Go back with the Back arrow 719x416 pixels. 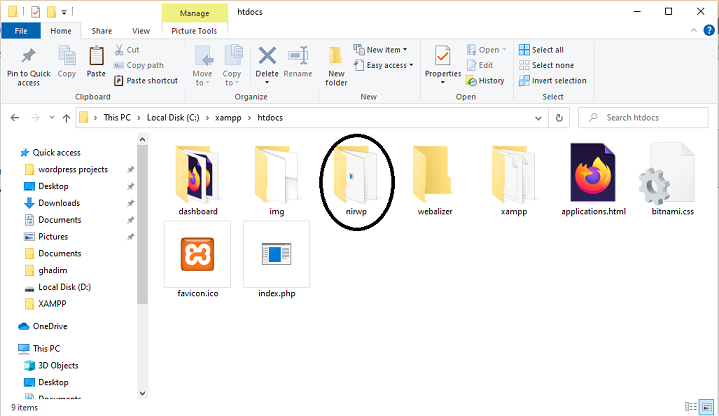[x=15, y=118]
